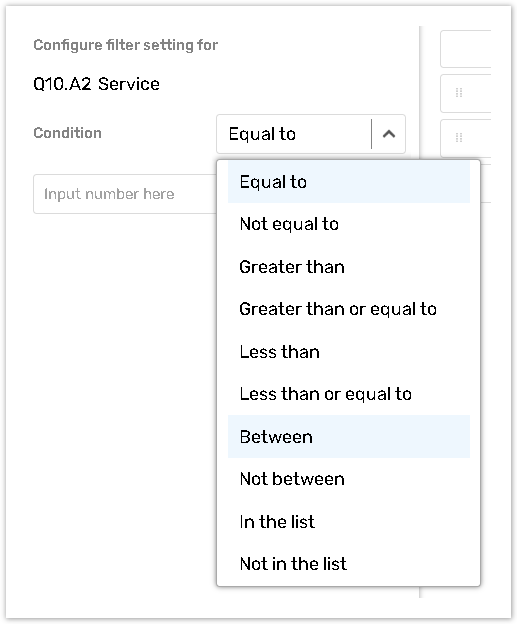Grab the upper drag handle icon
This screenshot has height=624, width=517.
point(459,93)
